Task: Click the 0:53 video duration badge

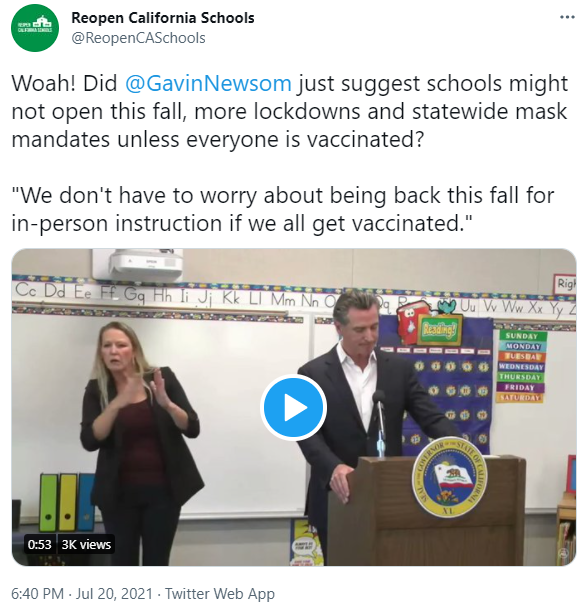Action: point(40,544)
